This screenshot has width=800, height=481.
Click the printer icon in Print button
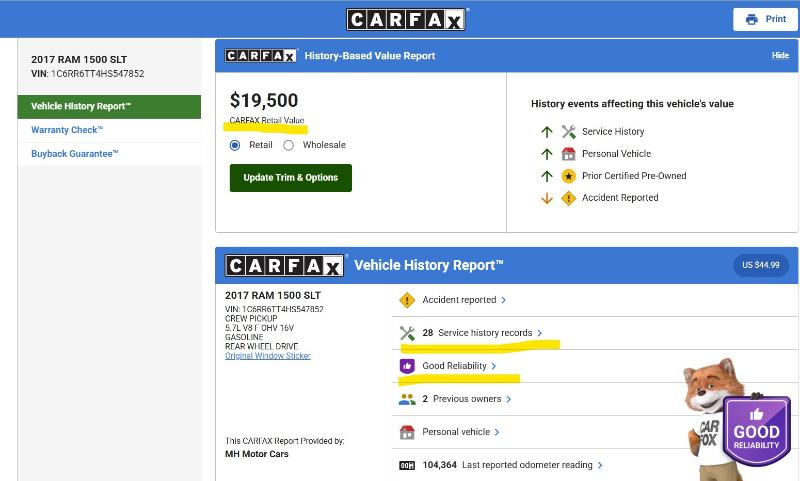click(751, 19)
